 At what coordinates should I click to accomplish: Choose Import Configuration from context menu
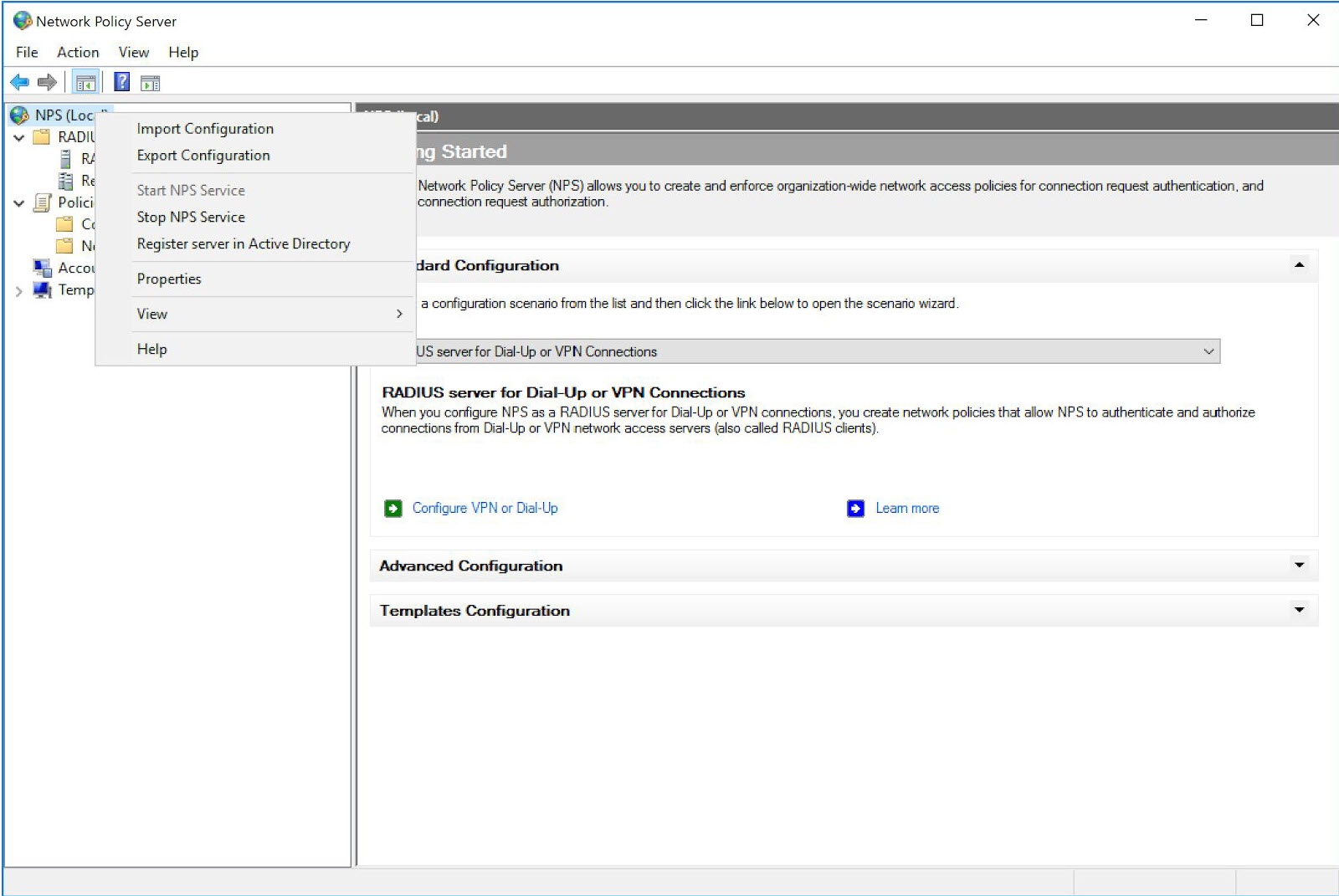pyautogui.click(x=255, y=129)
